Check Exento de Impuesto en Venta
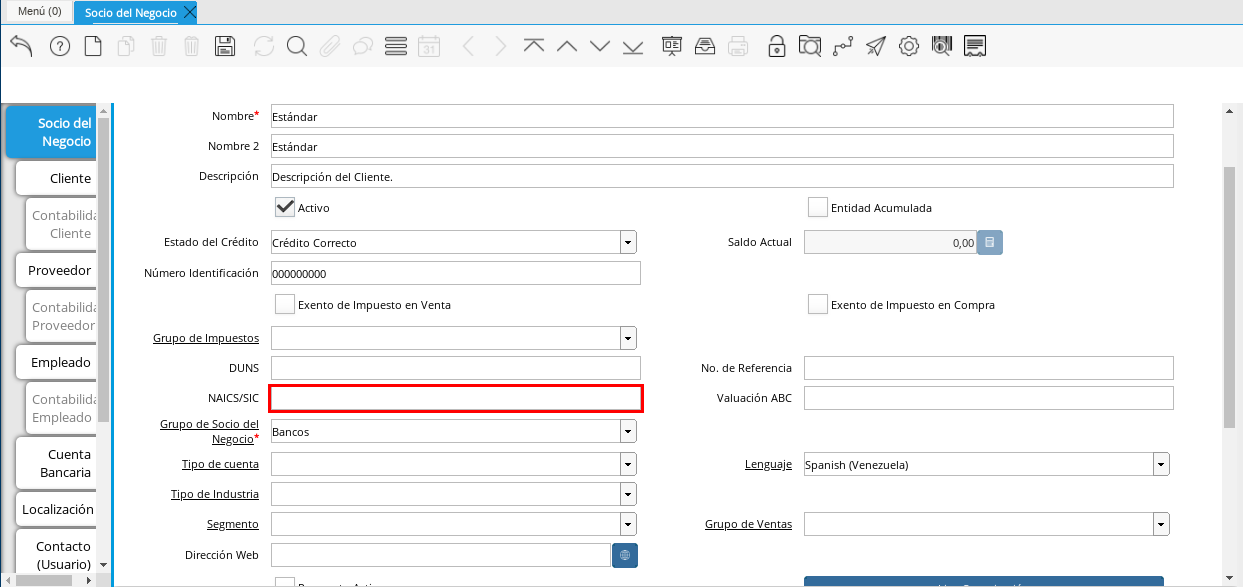Screen dimensions: 1243x587 click(x=285, y=304)
